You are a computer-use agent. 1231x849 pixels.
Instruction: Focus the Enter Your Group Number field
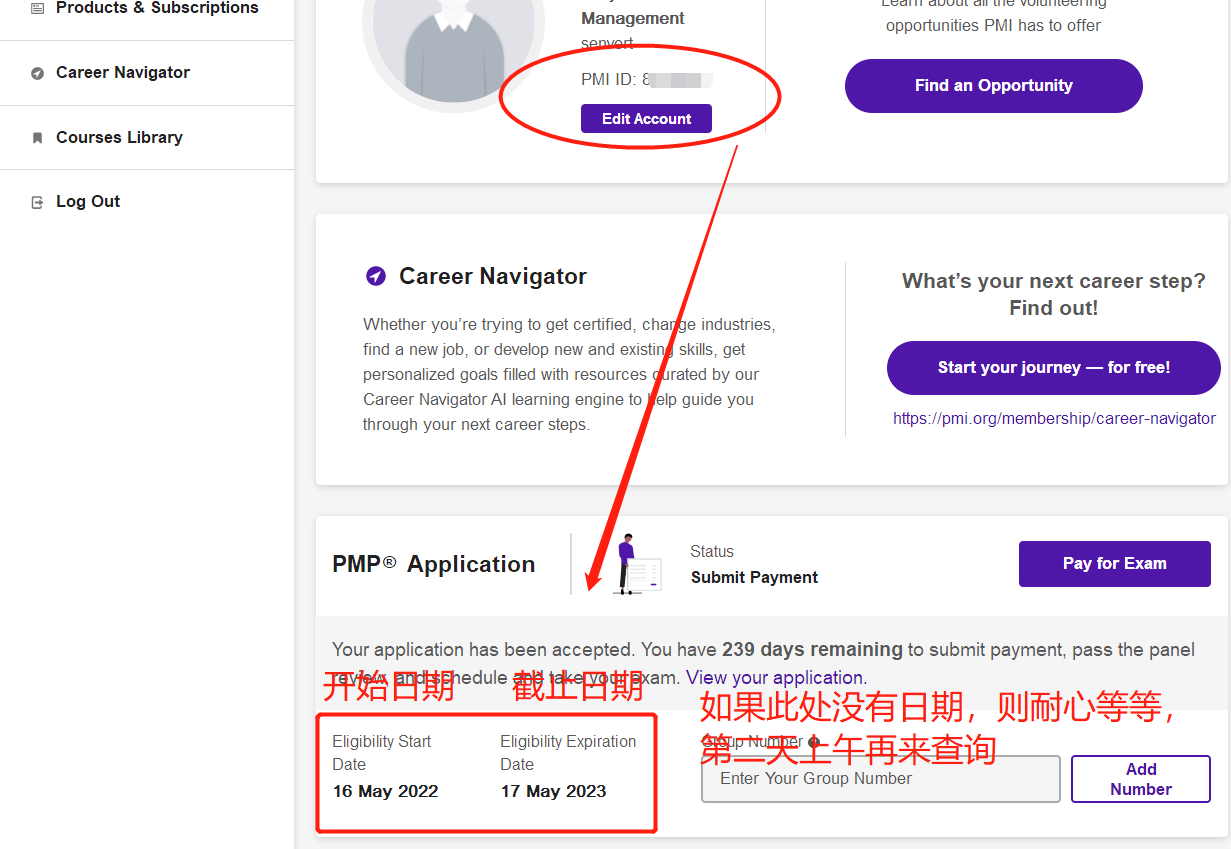pyautogui.click(x=880, y=779)
